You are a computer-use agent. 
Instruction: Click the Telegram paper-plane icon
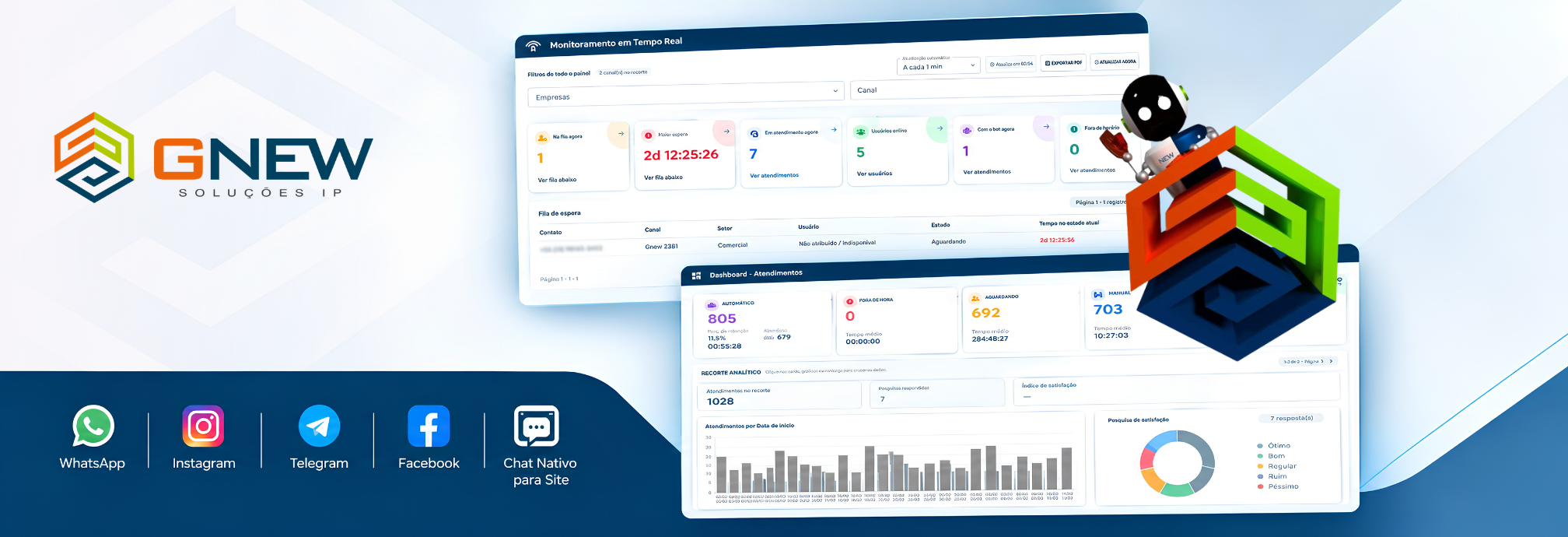pyautogui.click(x=319, y=426)
